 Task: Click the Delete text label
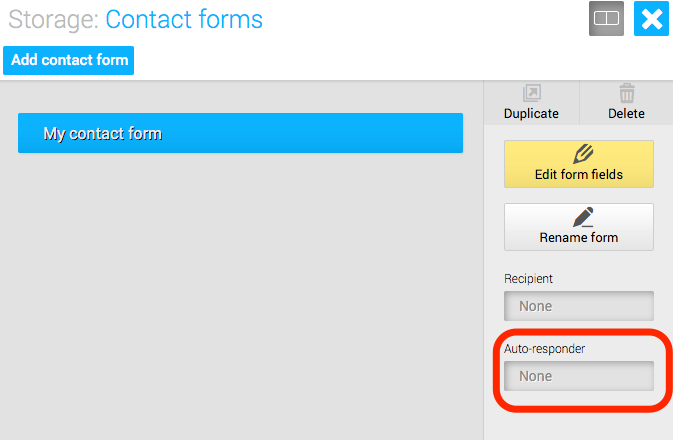(x=626, y=113)
